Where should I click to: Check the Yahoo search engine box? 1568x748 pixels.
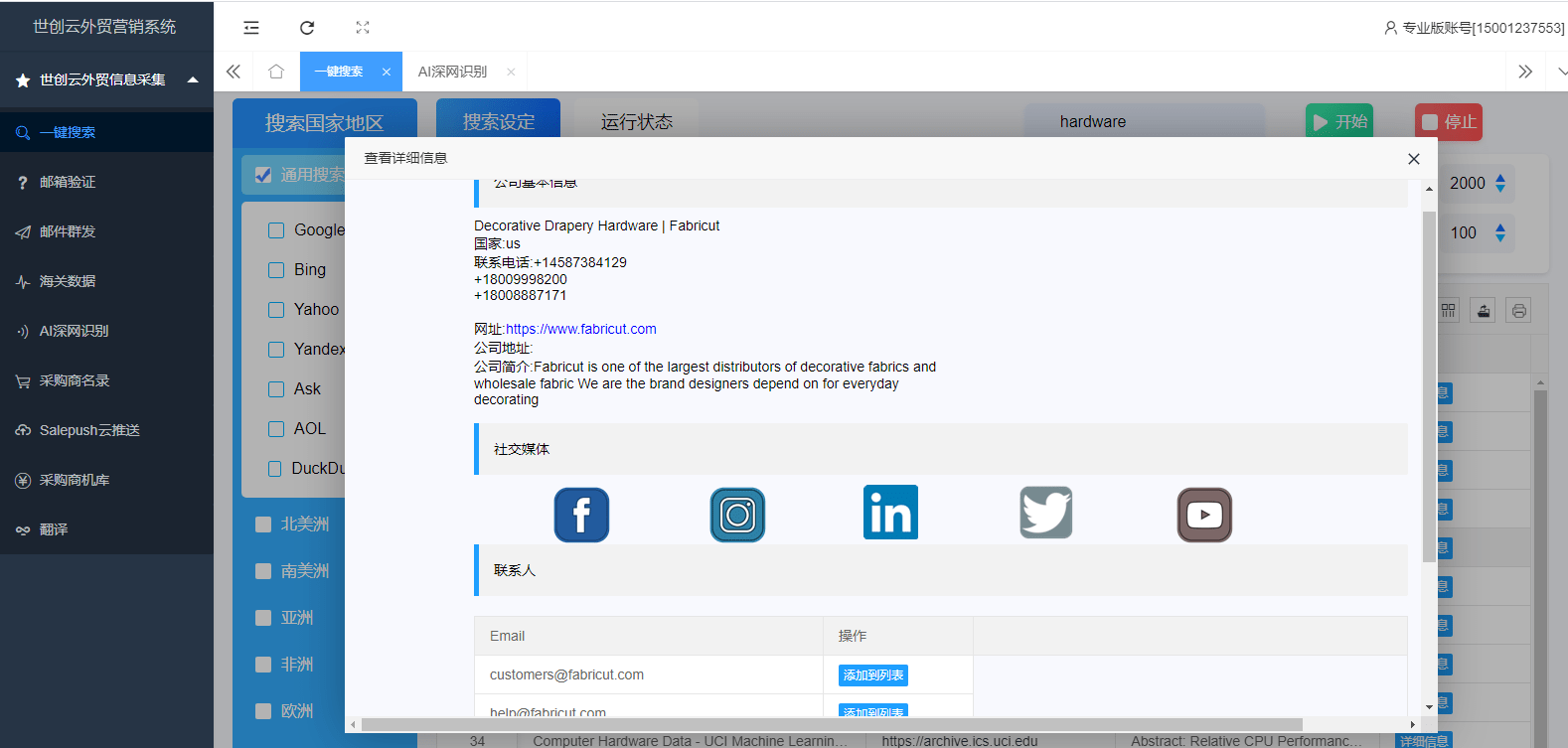coord(276,310)
